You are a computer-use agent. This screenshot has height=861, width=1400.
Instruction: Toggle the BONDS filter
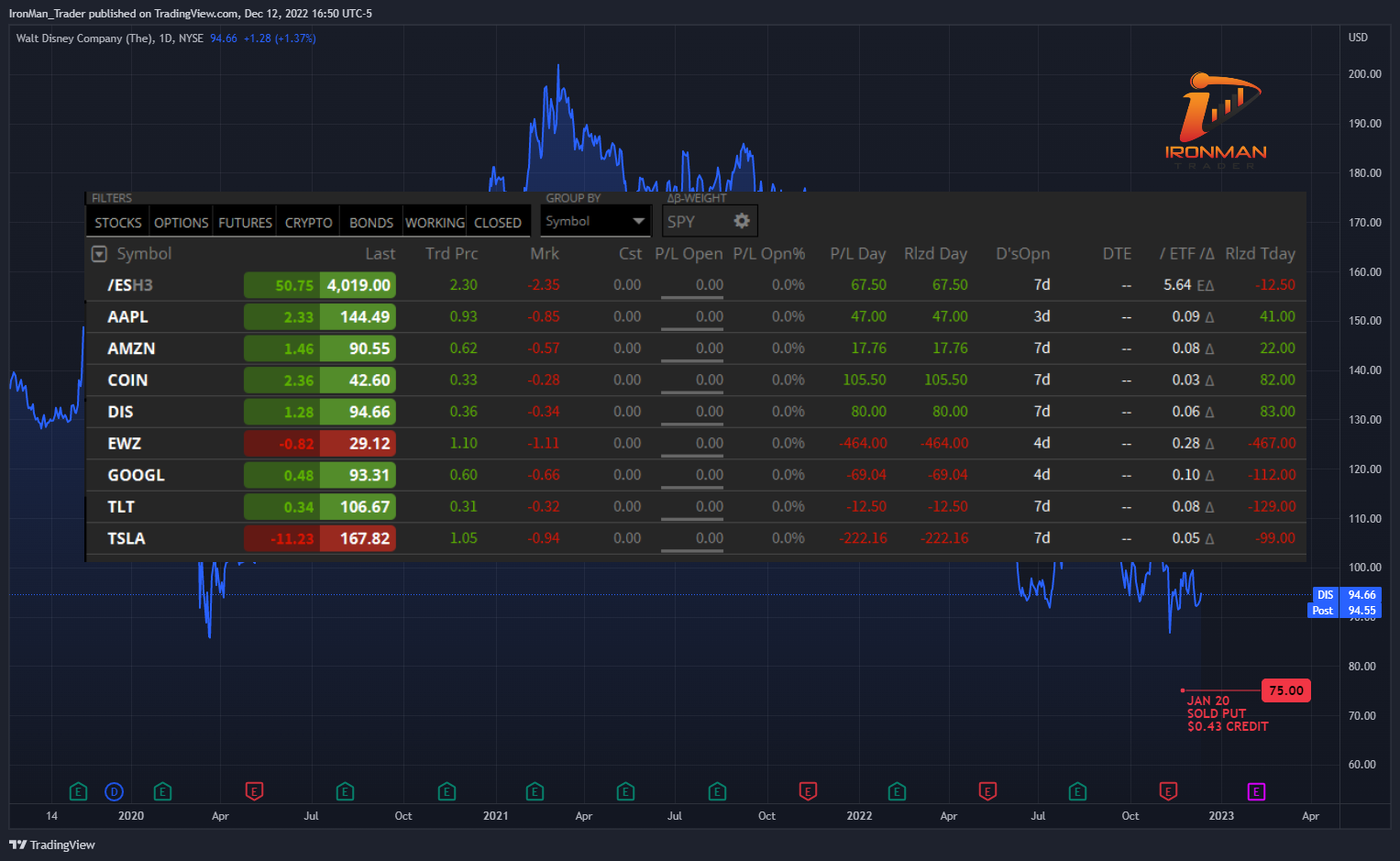pos(371,223)
